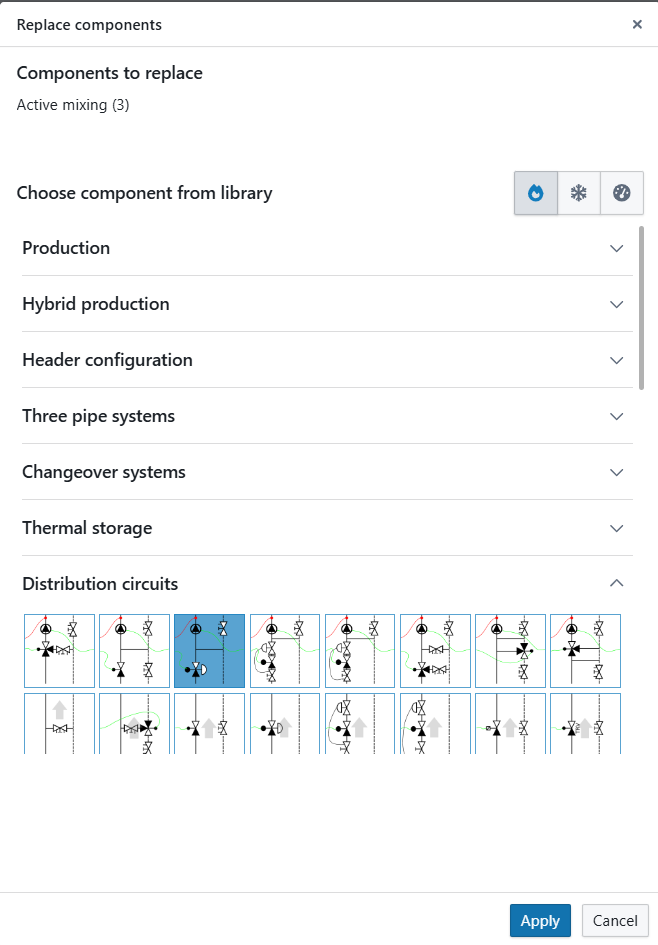Click the highlighted blue circuit diagram
The height and width of the screenshot is (945, 658).
click(210, 651)
